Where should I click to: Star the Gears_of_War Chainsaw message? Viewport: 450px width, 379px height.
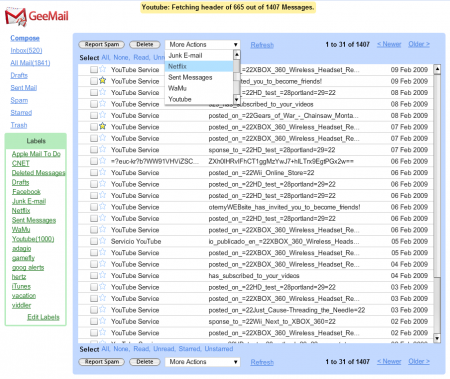click(103, 115)
